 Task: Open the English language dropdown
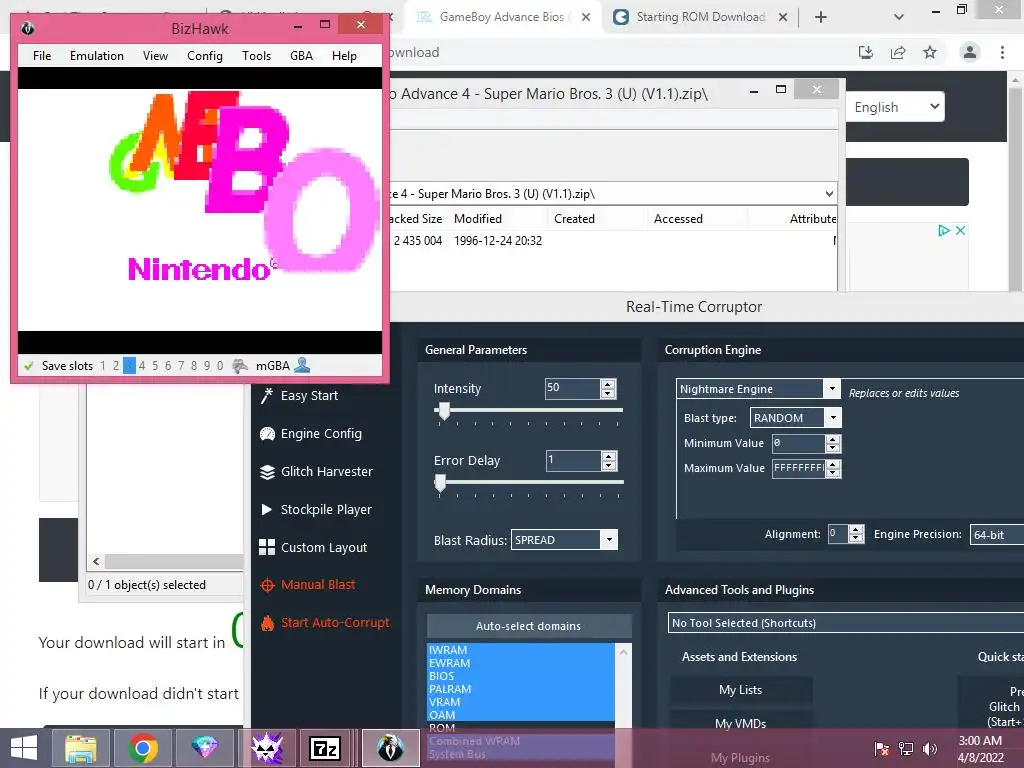896,107
